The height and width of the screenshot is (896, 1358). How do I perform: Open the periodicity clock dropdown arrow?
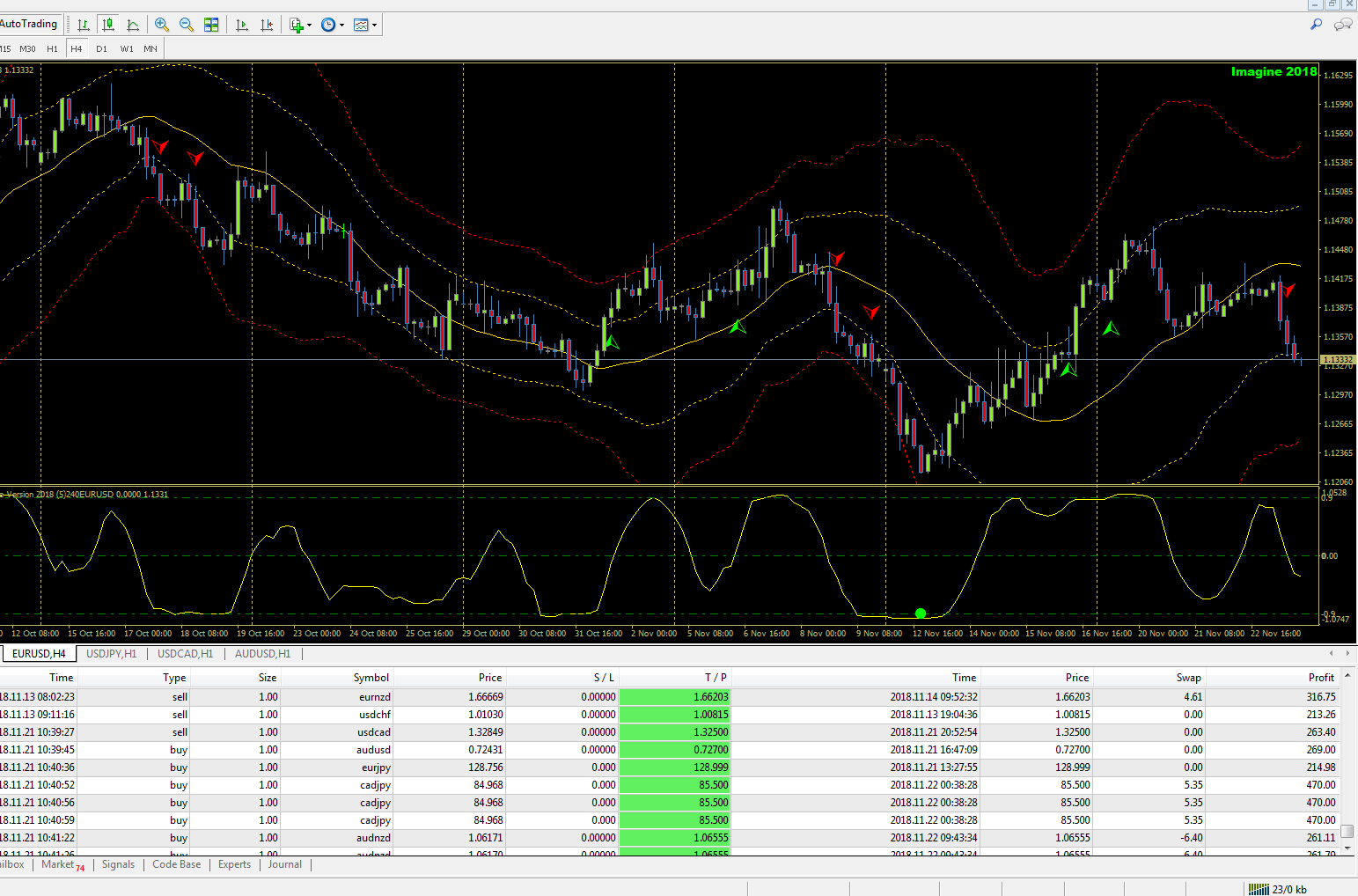coord(341,26)
